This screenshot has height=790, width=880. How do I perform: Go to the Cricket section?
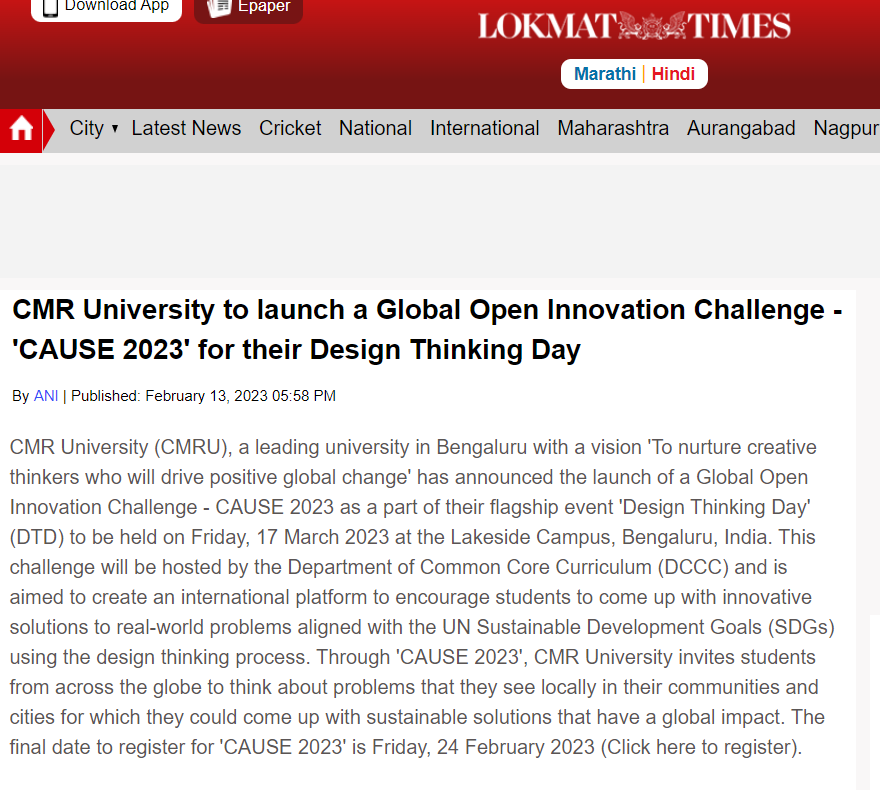pos(290,129)
